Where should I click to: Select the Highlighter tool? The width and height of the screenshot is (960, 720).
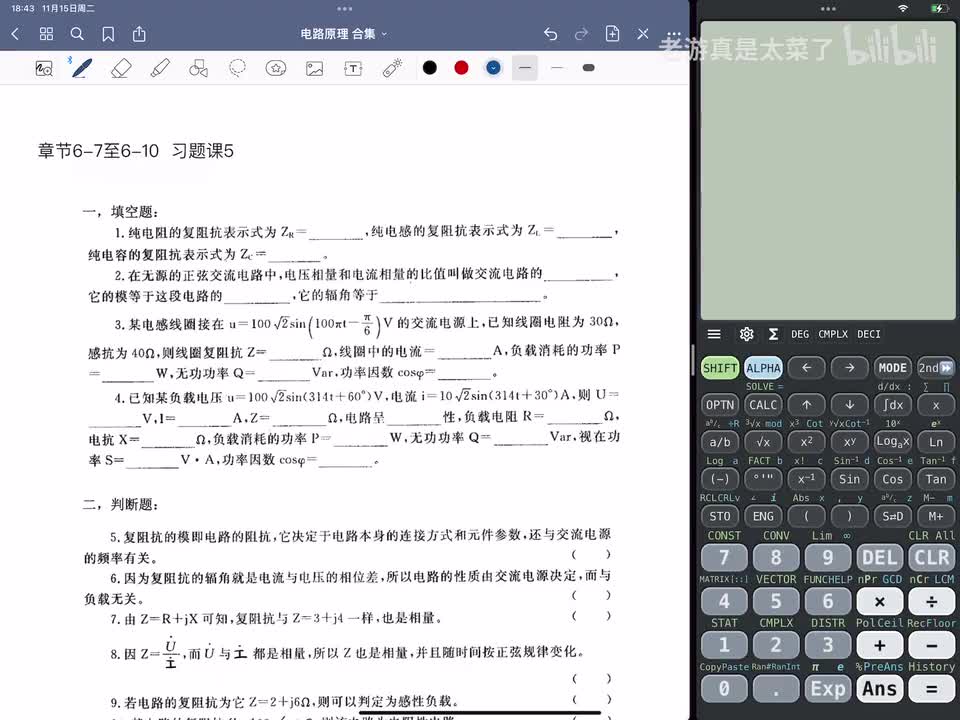160,68
